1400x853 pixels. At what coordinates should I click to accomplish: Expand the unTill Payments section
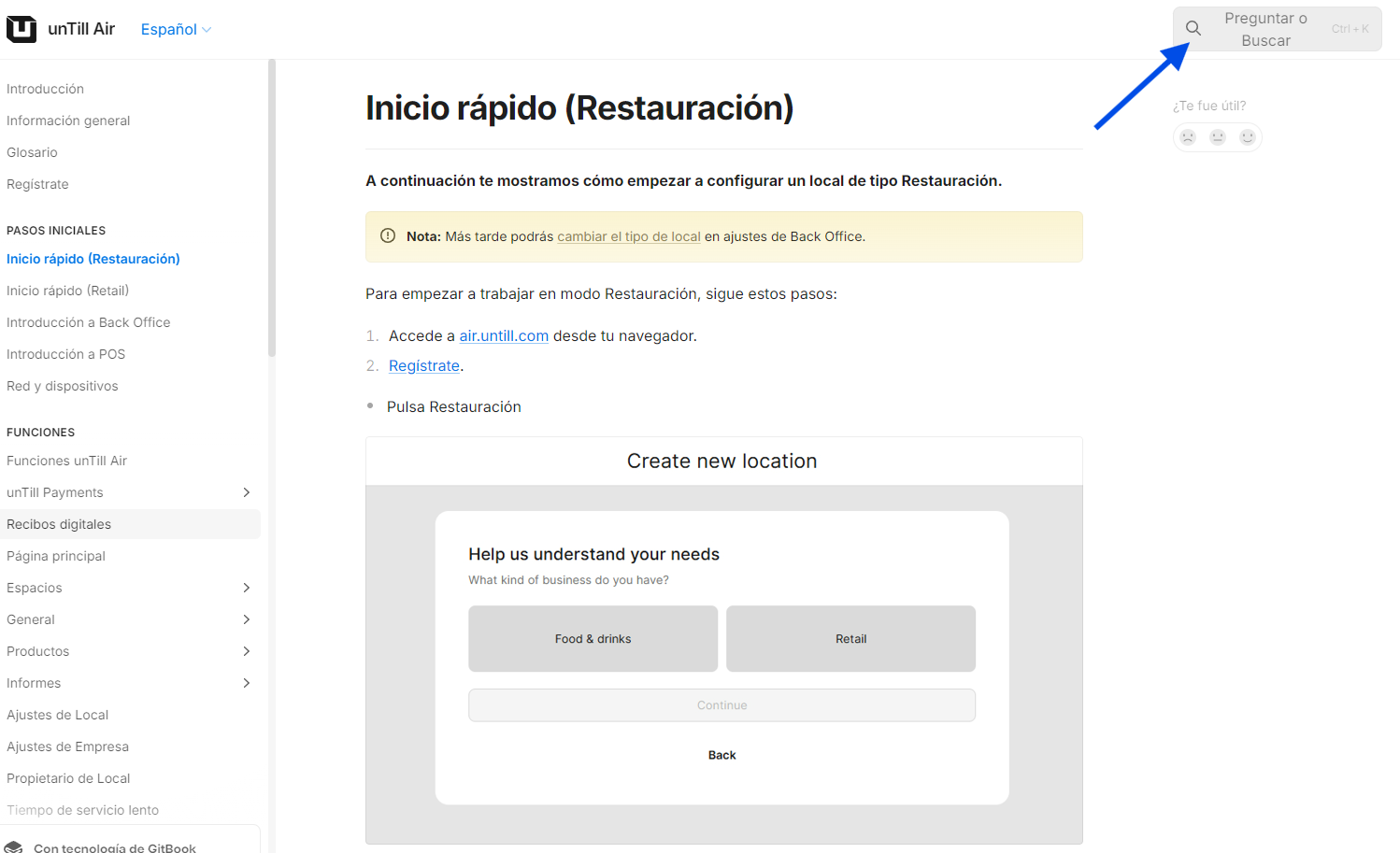coord(247,492)
